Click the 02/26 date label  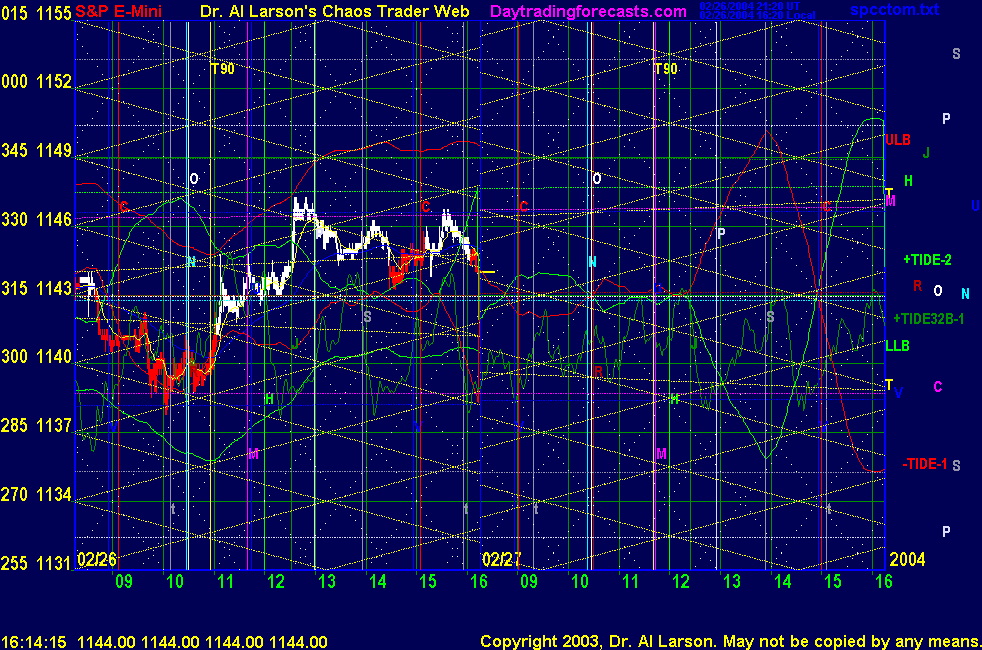click(97, 559)
